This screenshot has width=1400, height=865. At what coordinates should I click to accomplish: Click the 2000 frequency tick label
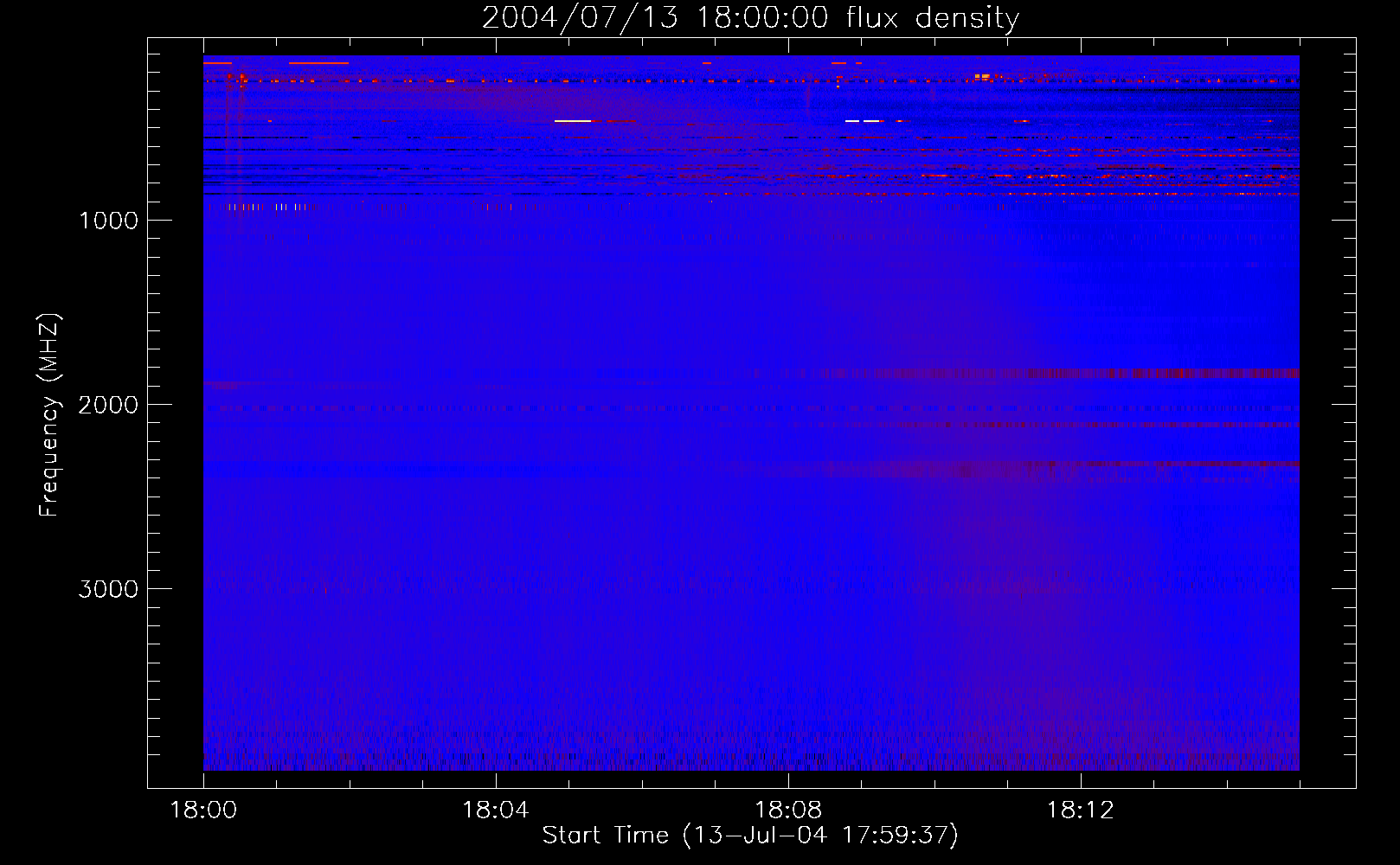pos(108,405)
